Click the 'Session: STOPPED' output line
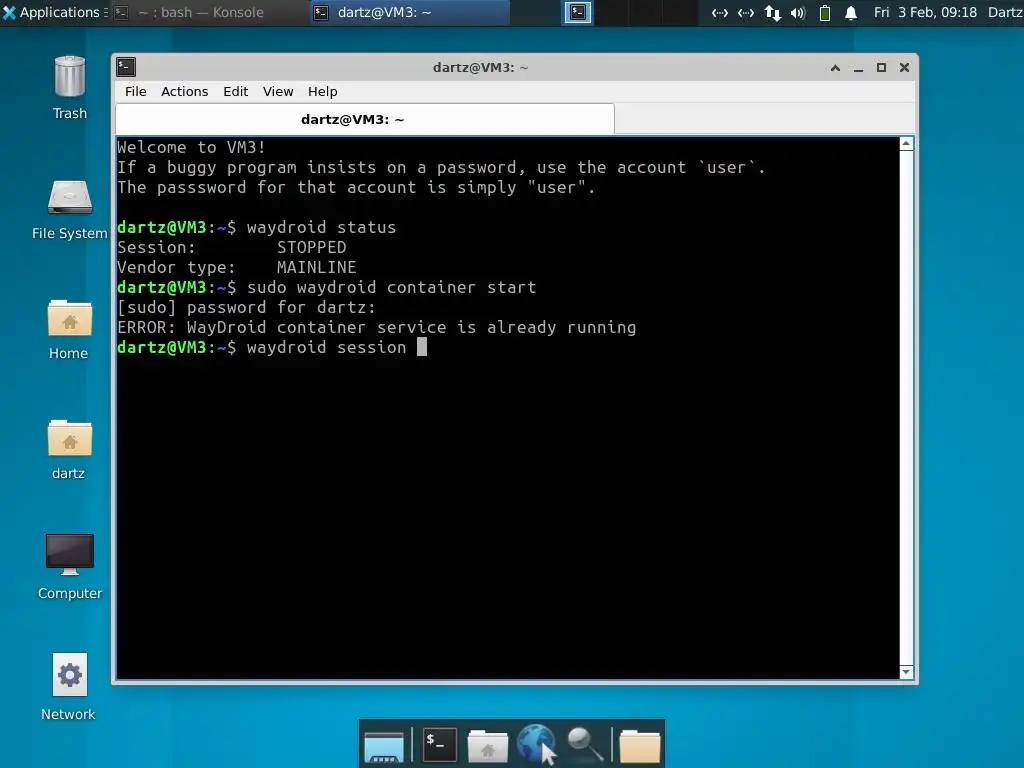 pos(232,248)
